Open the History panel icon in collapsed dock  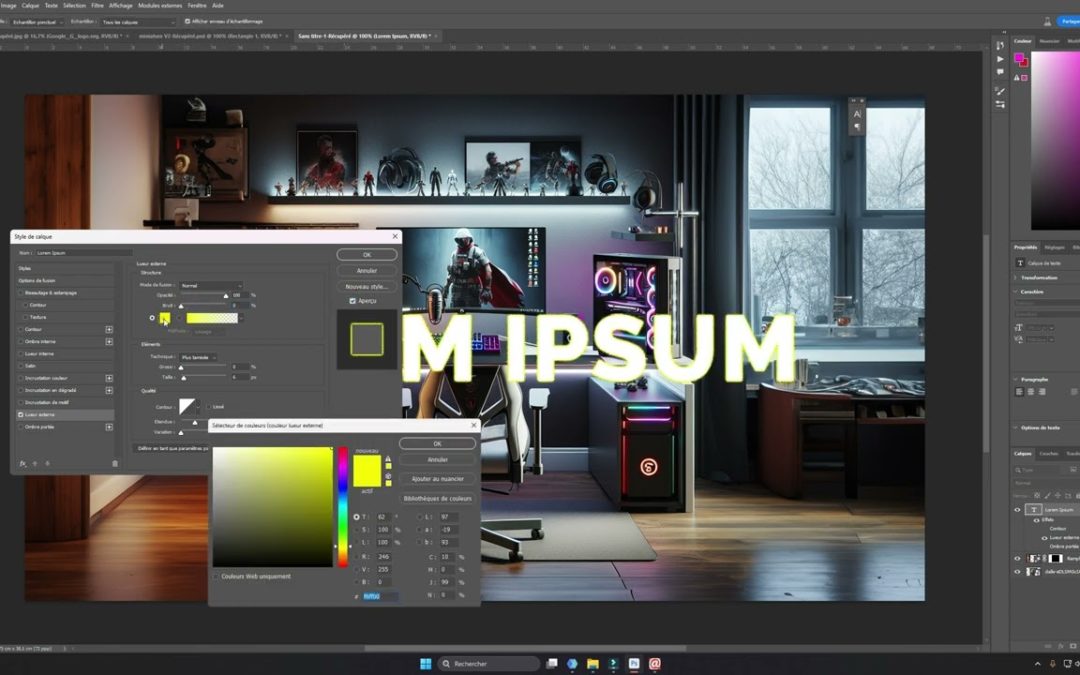(1000, 45)
